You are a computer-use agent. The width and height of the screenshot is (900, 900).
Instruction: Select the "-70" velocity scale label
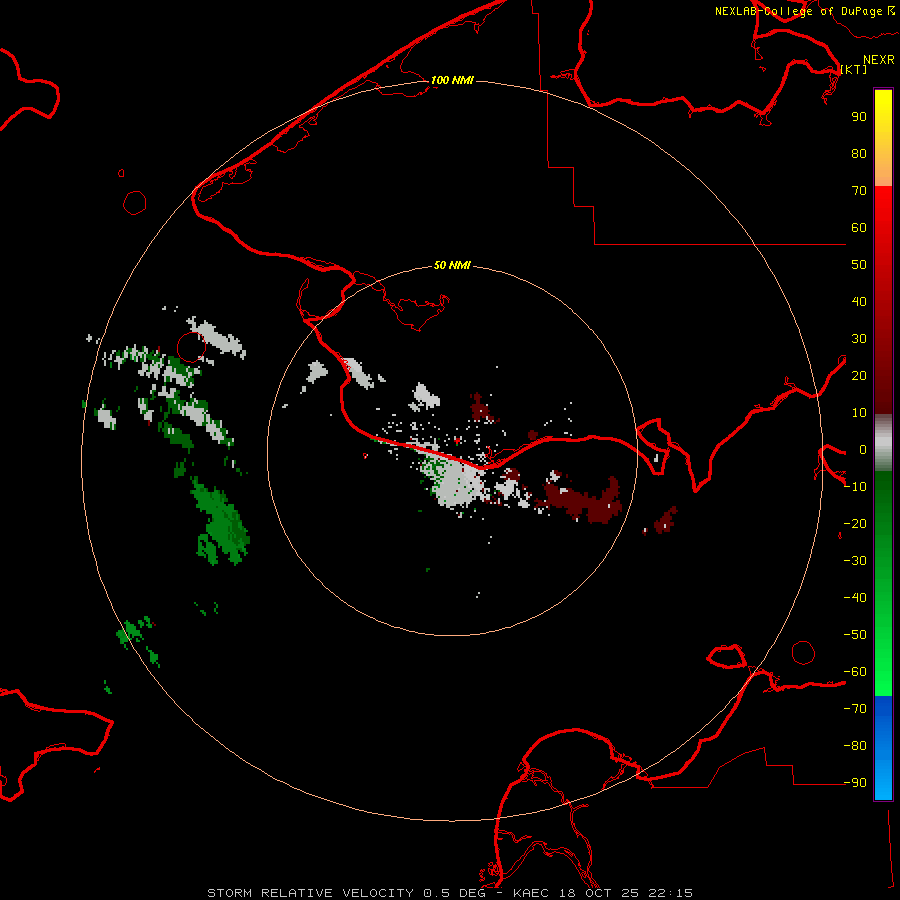[855, 709]
